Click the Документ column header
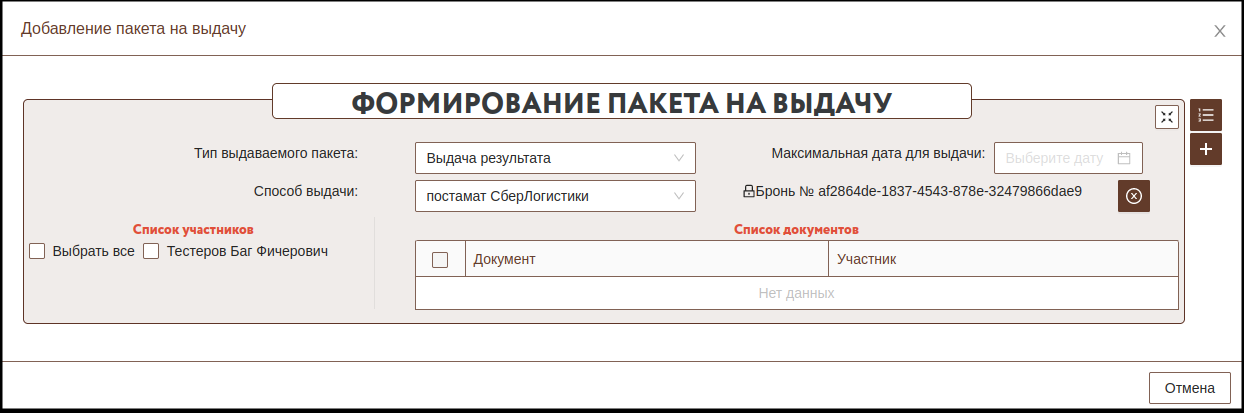The height and width of the screenshot is (413, 1244). click(x=646, y=259)
